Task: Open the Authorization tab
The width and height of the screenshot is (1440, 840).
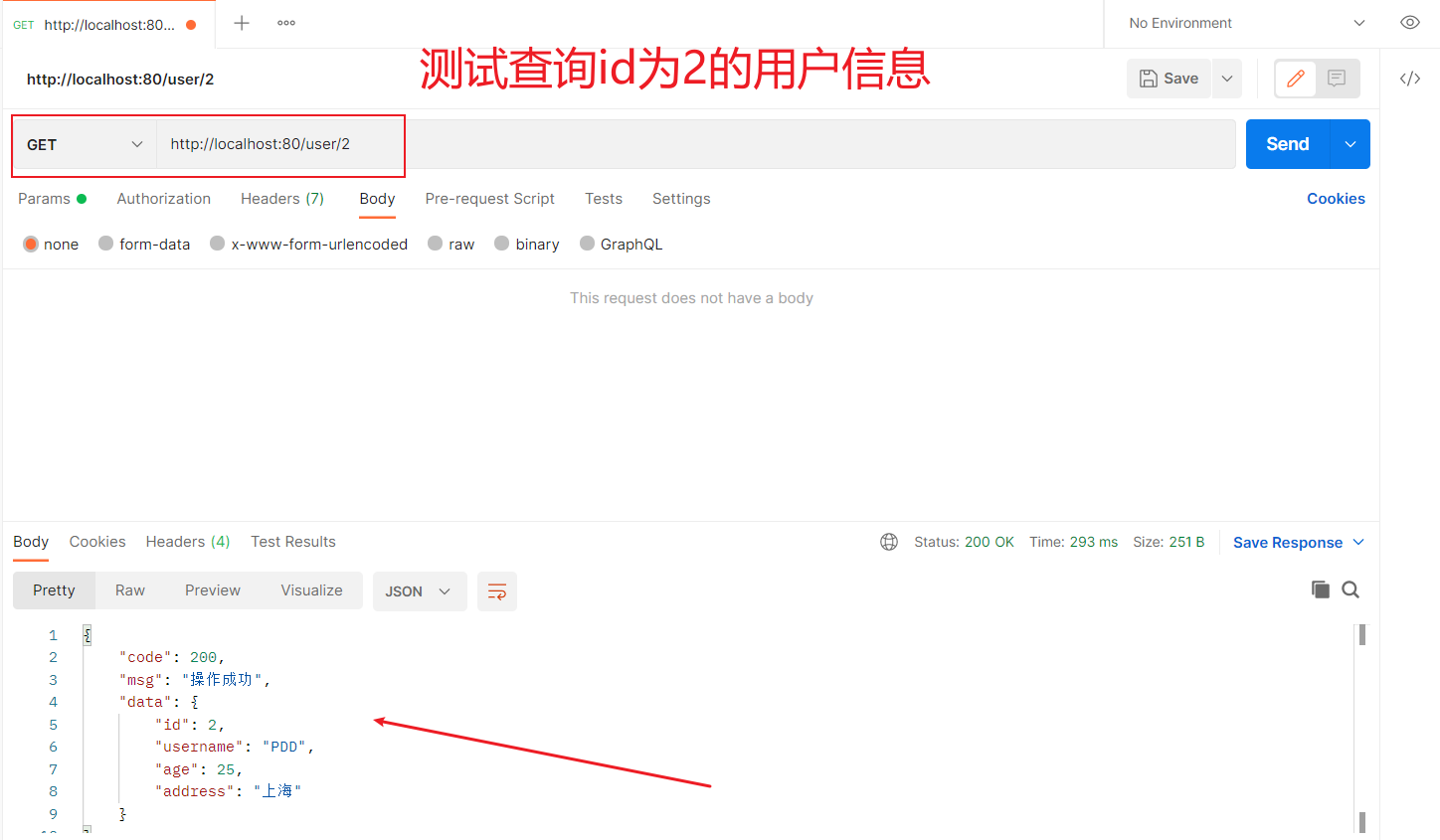Action: (x=164, y=199)
